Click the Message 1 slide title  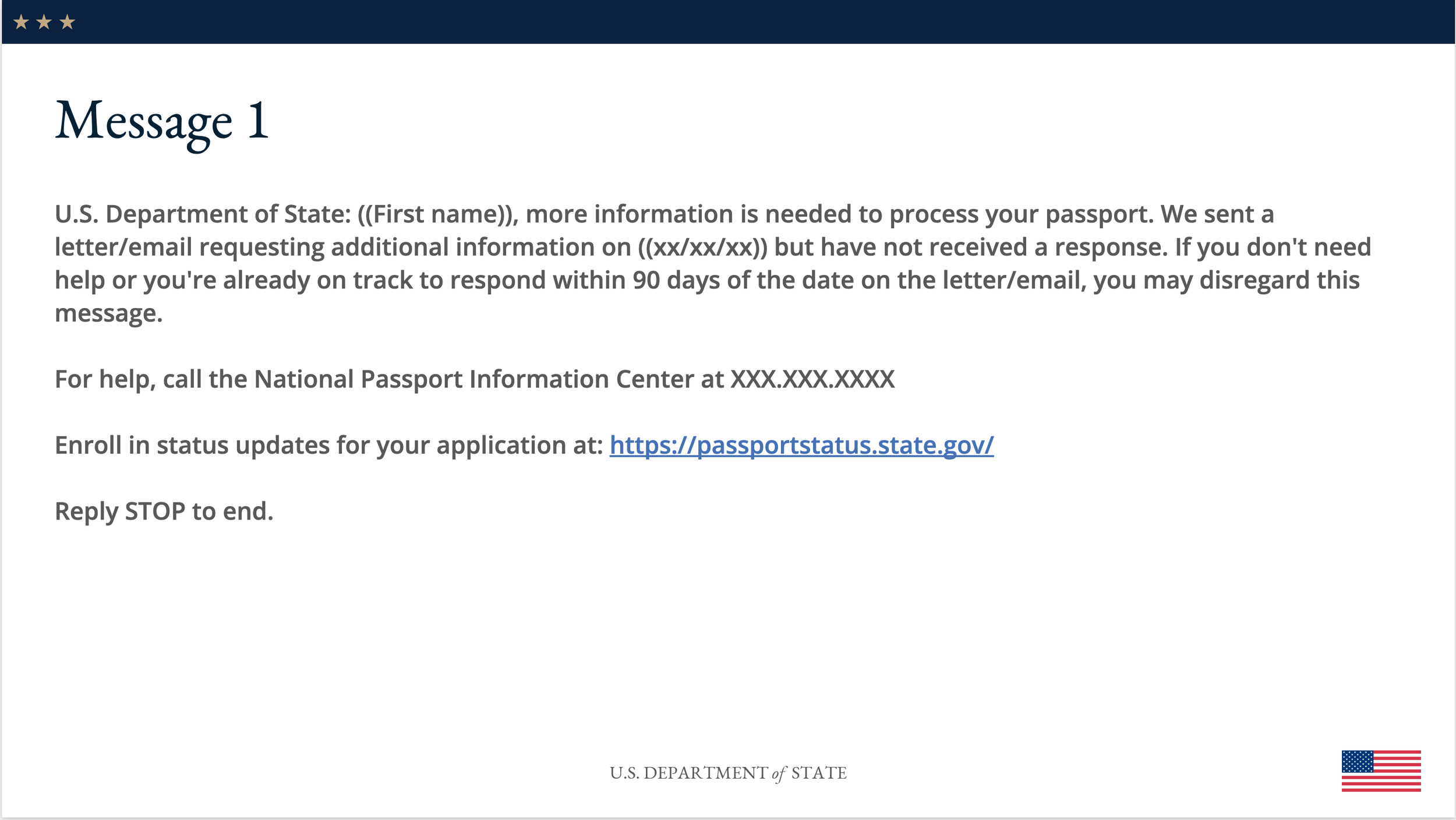[162, 123]
